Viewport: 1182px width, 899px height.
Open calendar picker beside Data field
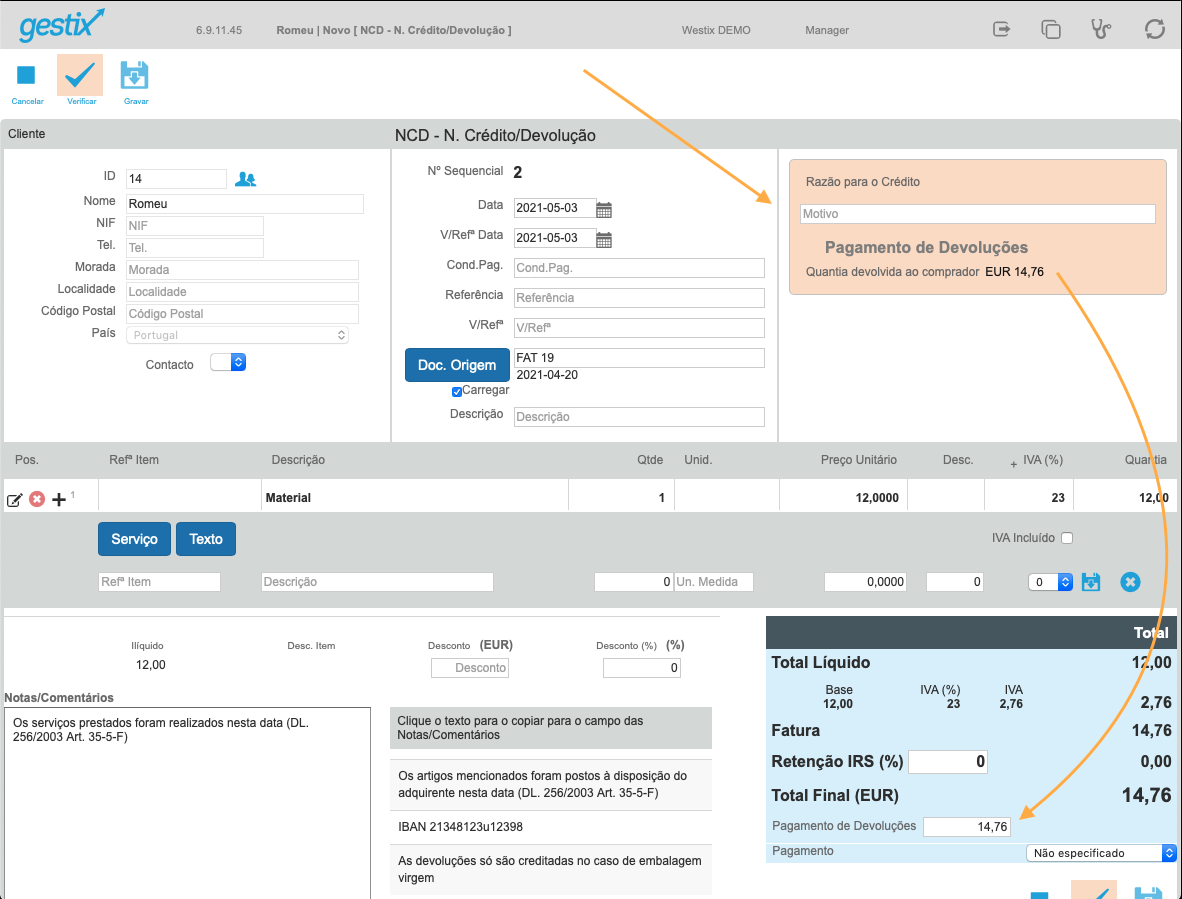pyautogui.click(x=604, y=209)
